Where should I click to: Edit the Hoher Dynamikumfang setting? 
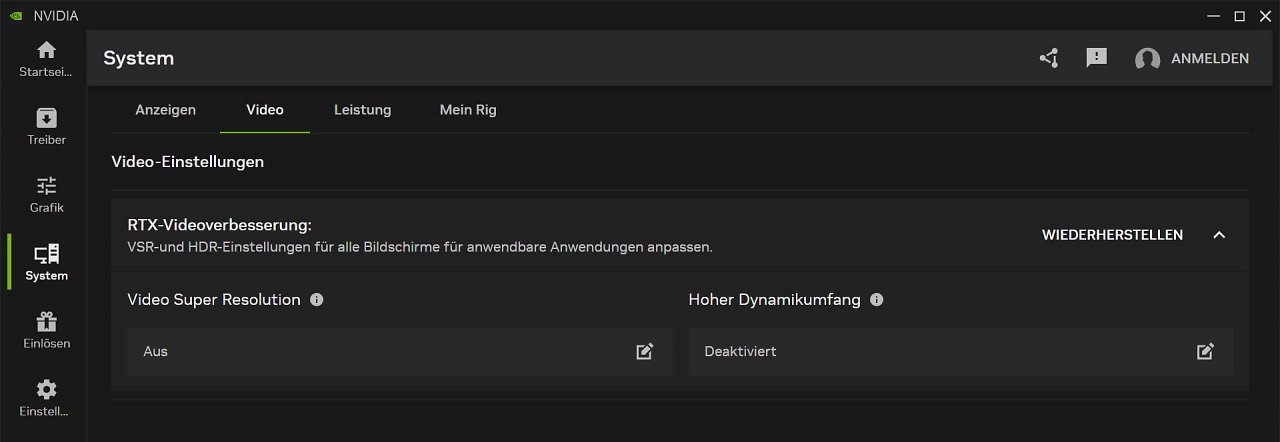pos(1206,351)
